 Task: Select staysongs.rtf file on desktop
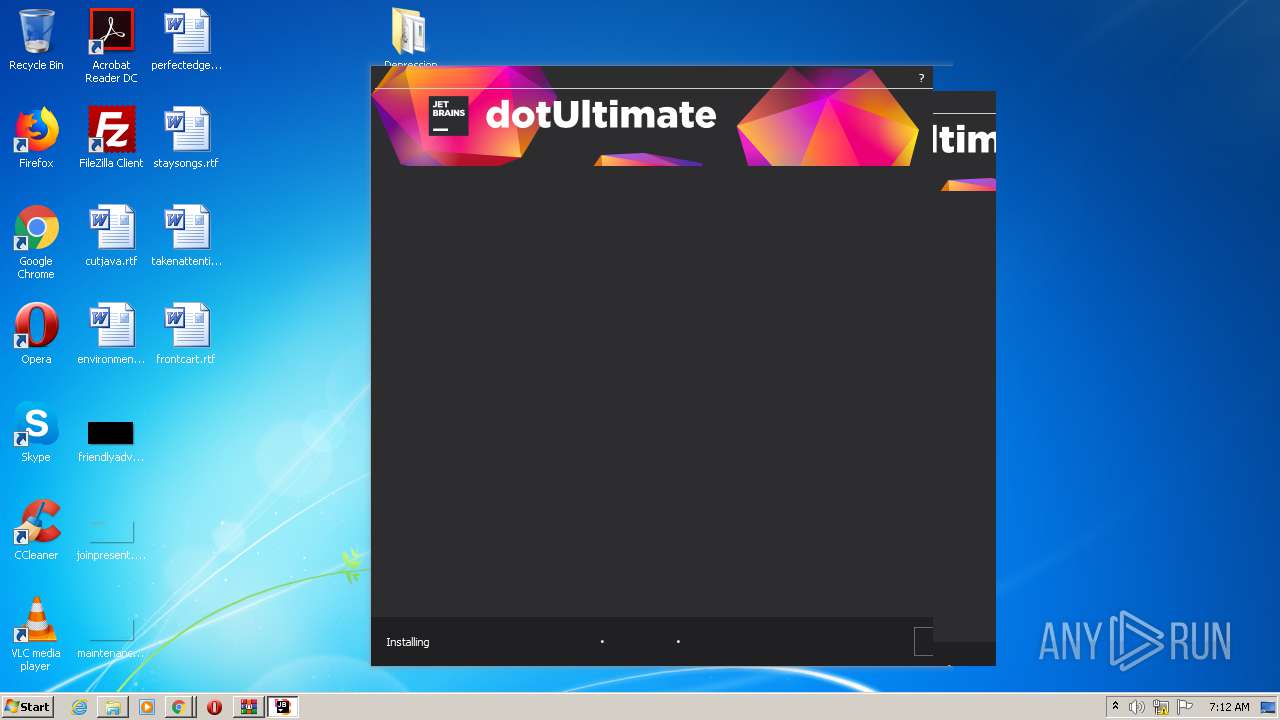pos(187,138)
